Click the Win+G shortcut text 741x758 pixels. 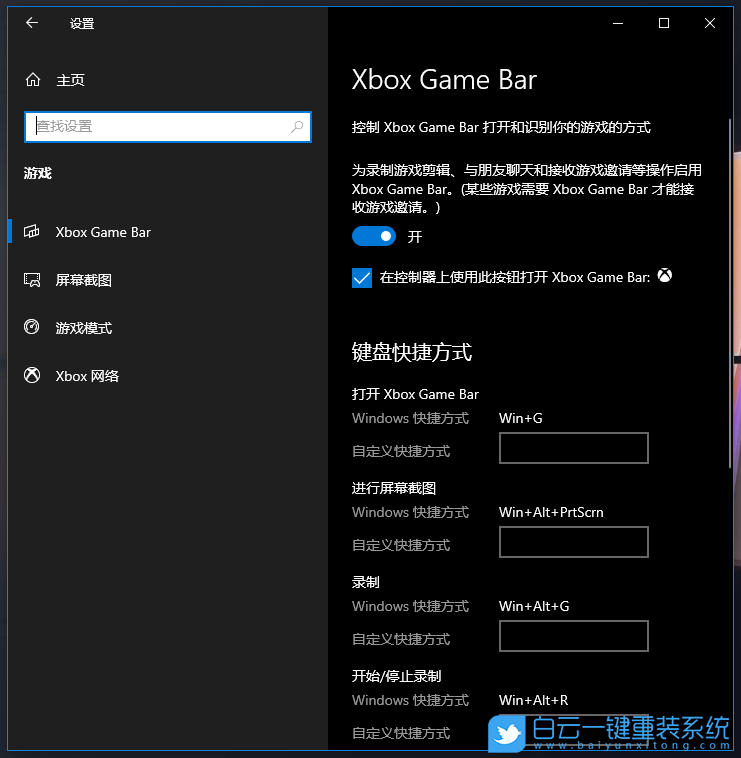point(521,418)
